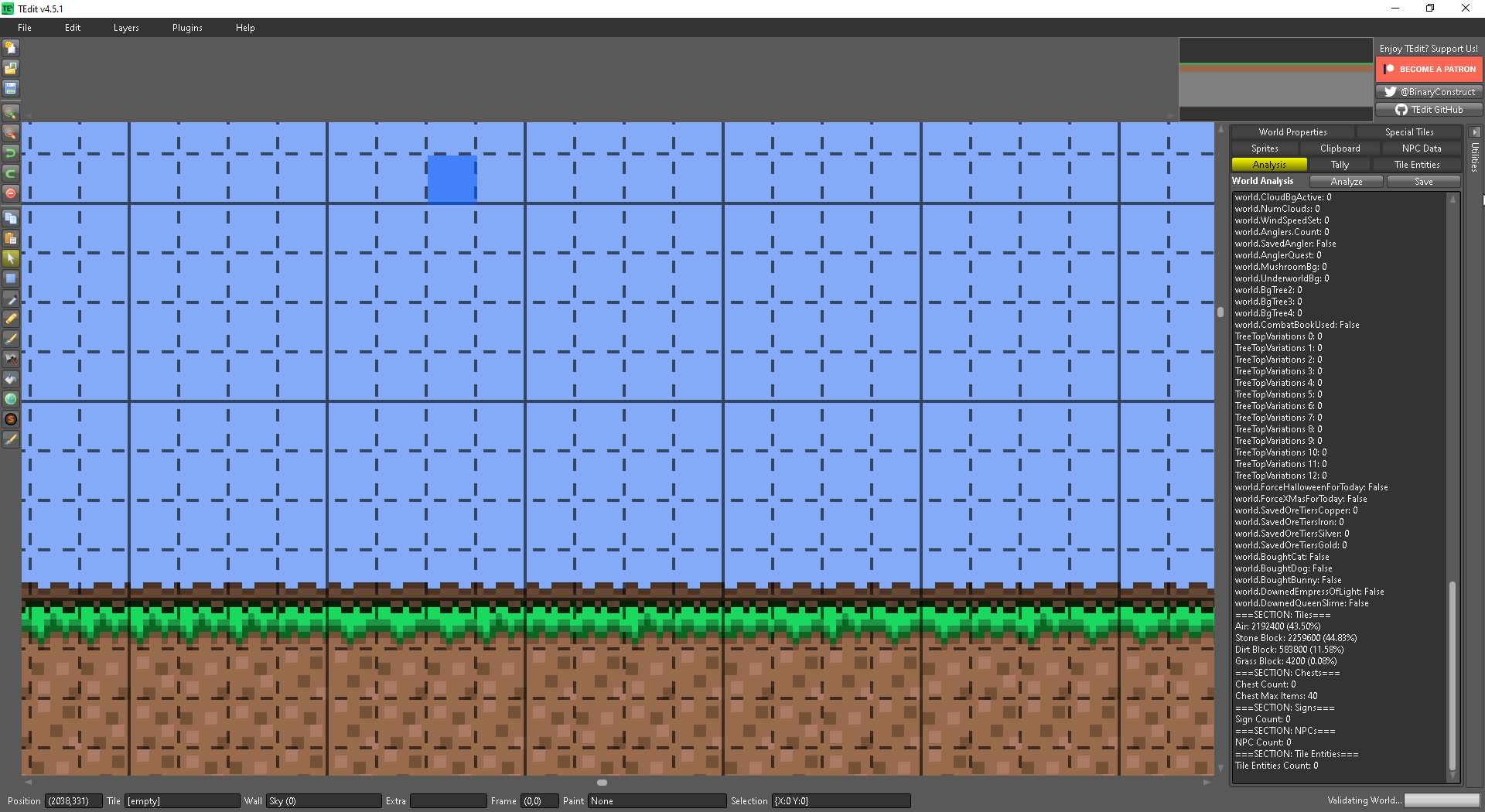Create a new world file
The width and height of the screenshot is (1485, 812).
click(11, 48)
